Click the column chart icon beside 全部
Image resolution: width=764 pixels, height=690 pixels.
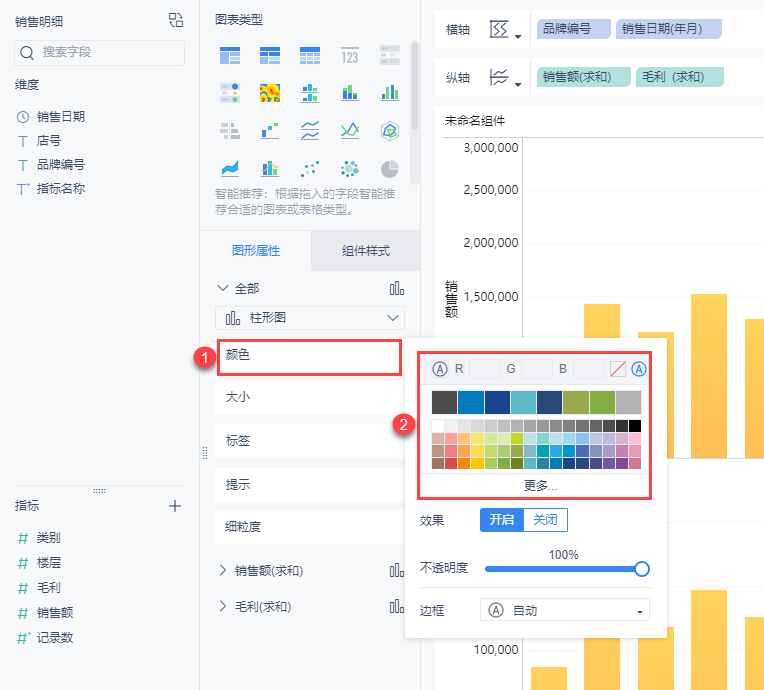point(397,288)
